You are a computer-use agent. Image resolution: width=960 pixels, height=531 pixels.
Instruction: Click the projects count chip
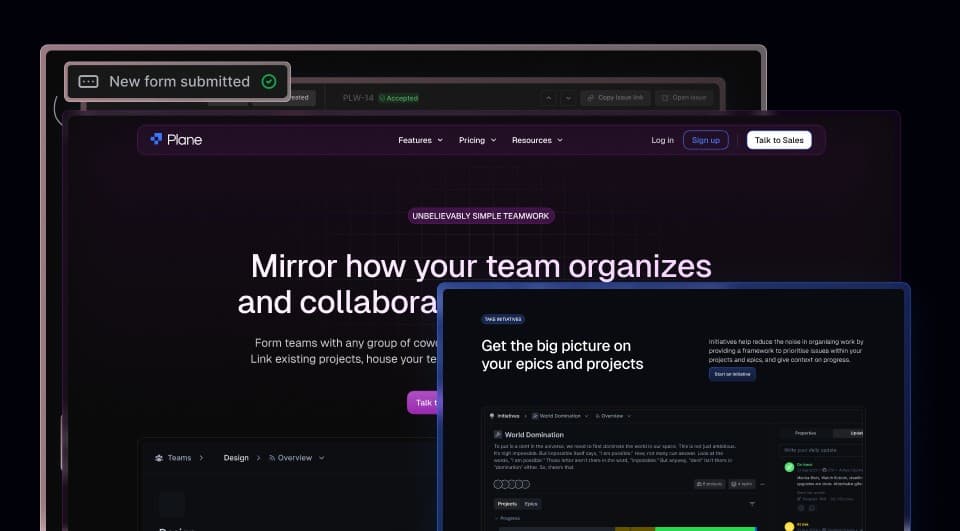point(710,484)
